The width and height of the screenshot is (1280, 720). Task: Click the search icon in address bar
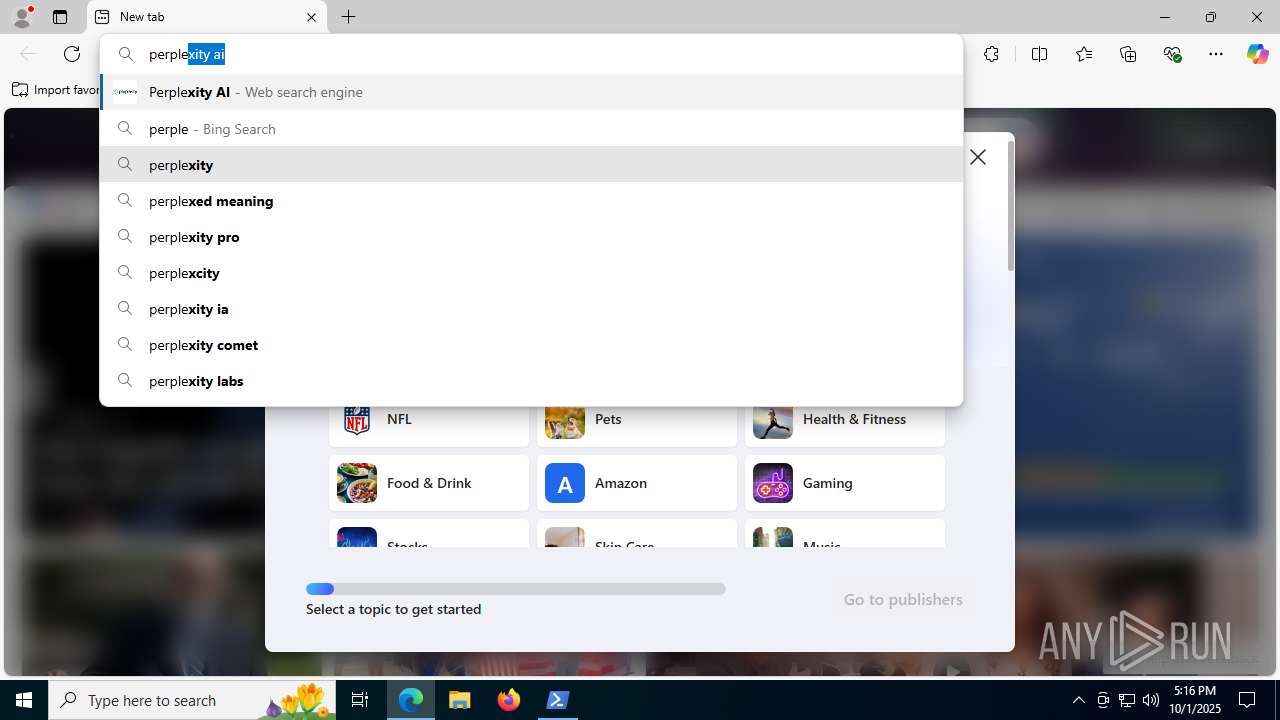click(126, 54)
